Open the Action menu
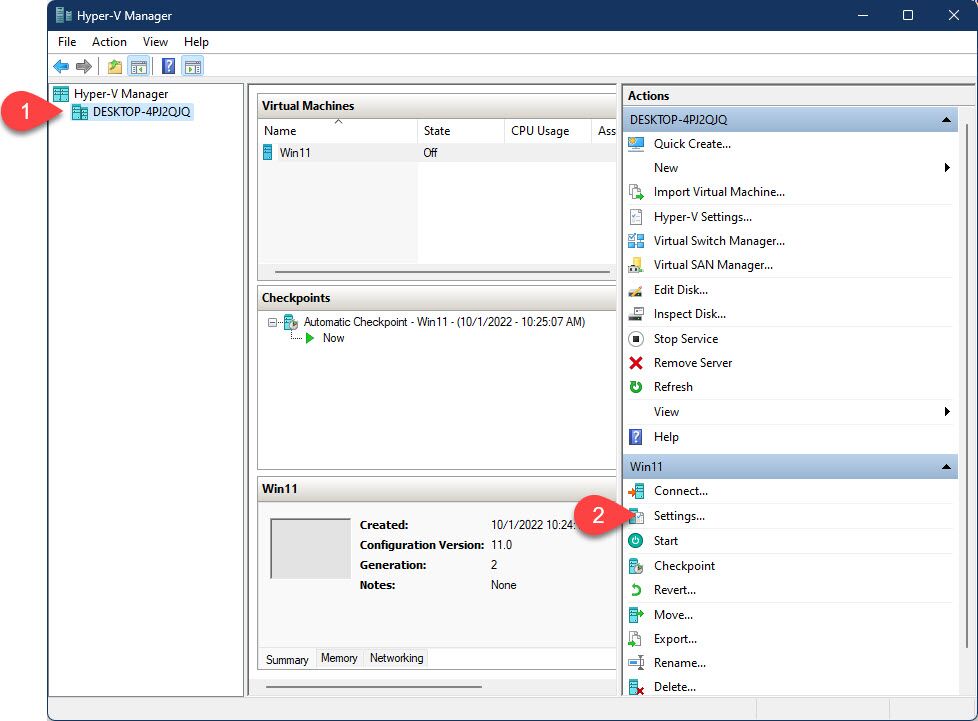The height and width of the screenshot is (721, 978). (109, 42)
